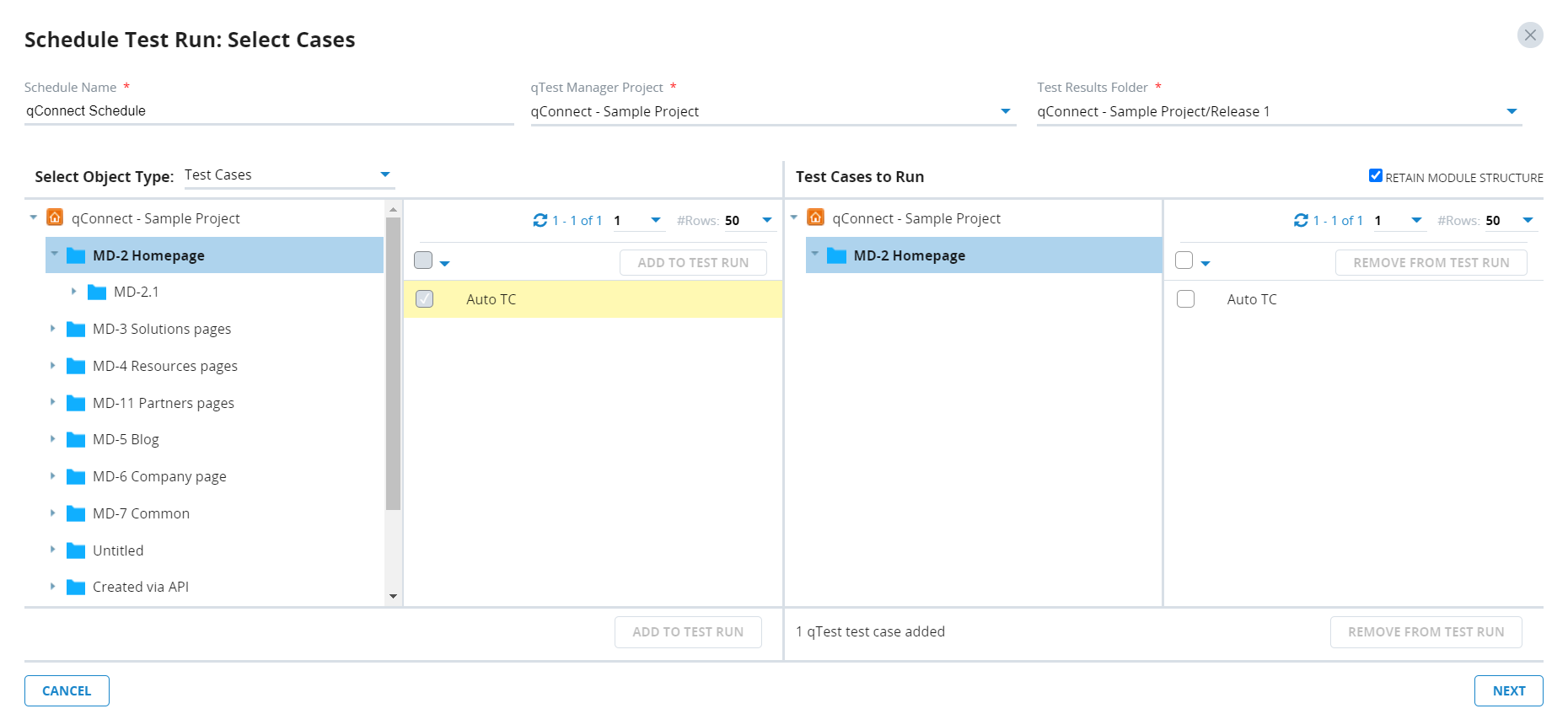
Task: Click the Next button
Action: (x=1508, y=690)
